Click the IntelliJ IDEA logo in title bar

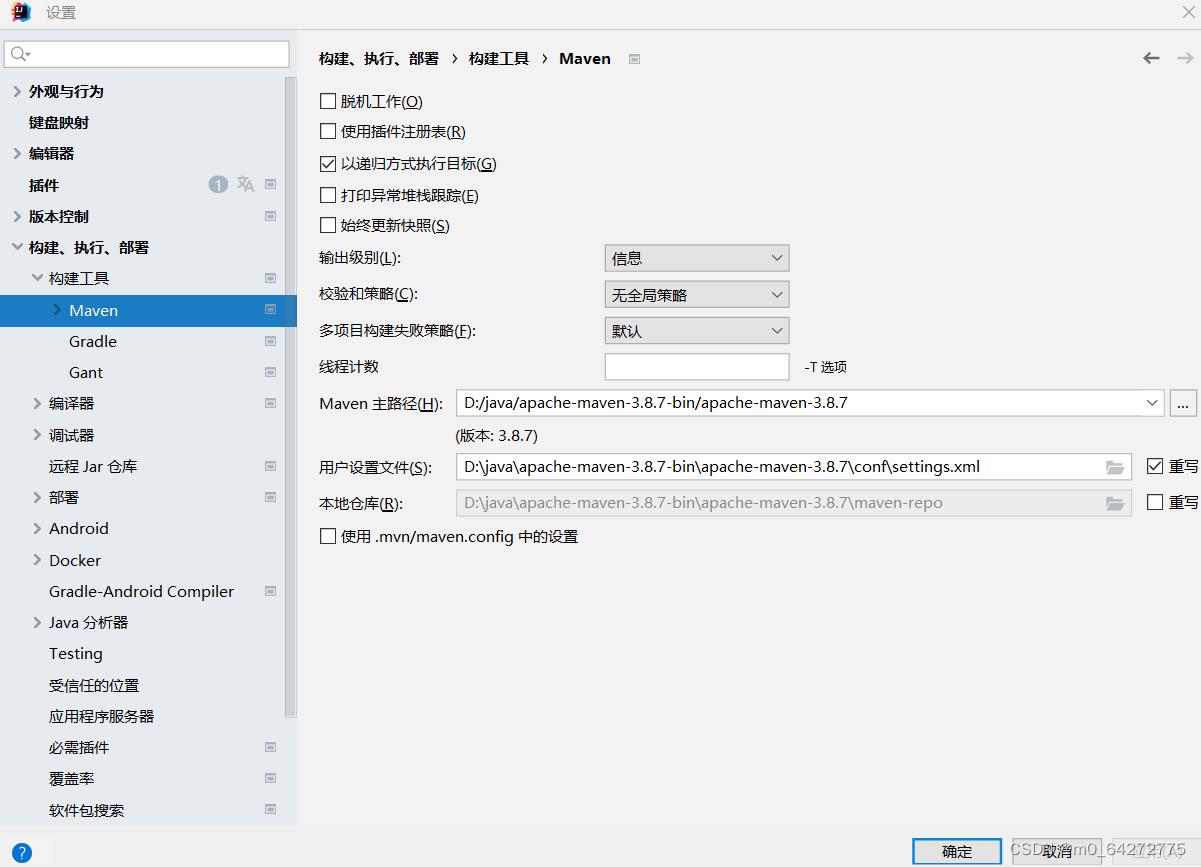pyautogui.click(x=21, y=12)
